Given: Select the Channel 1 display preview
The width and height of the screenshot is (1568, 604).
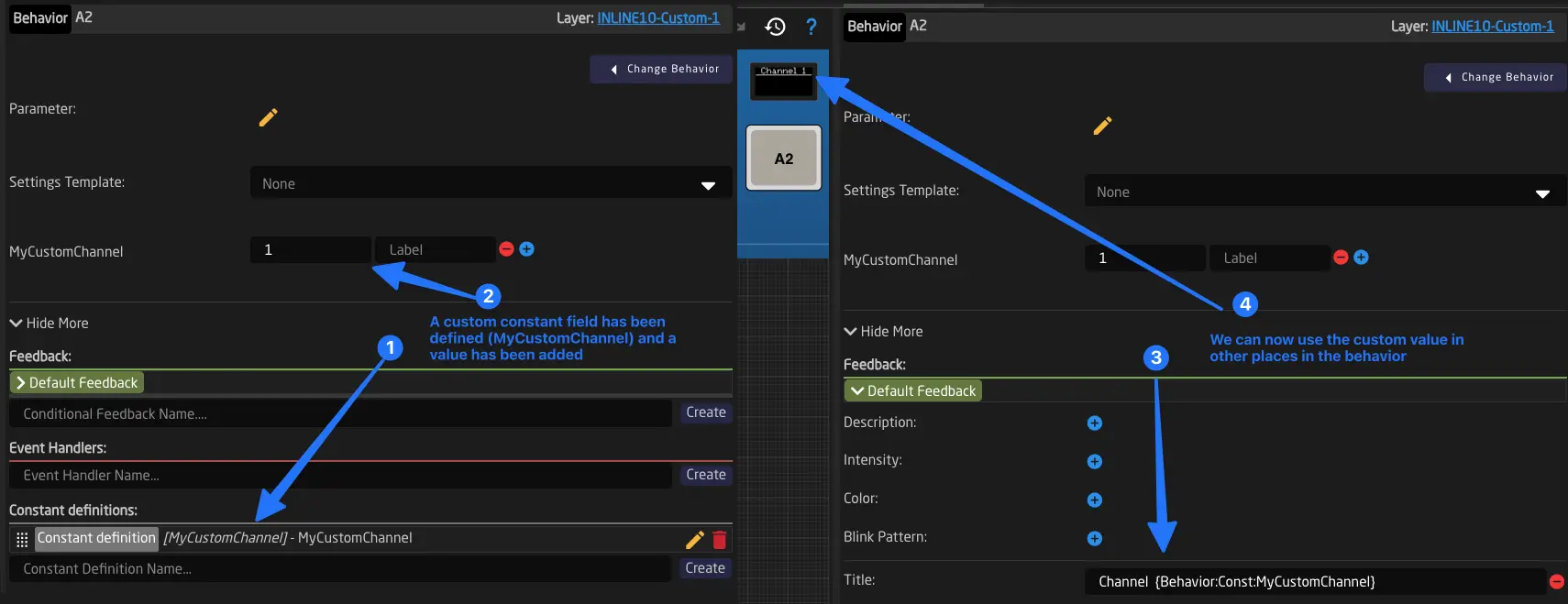Looking at the screenshot, I should point(784,81).
